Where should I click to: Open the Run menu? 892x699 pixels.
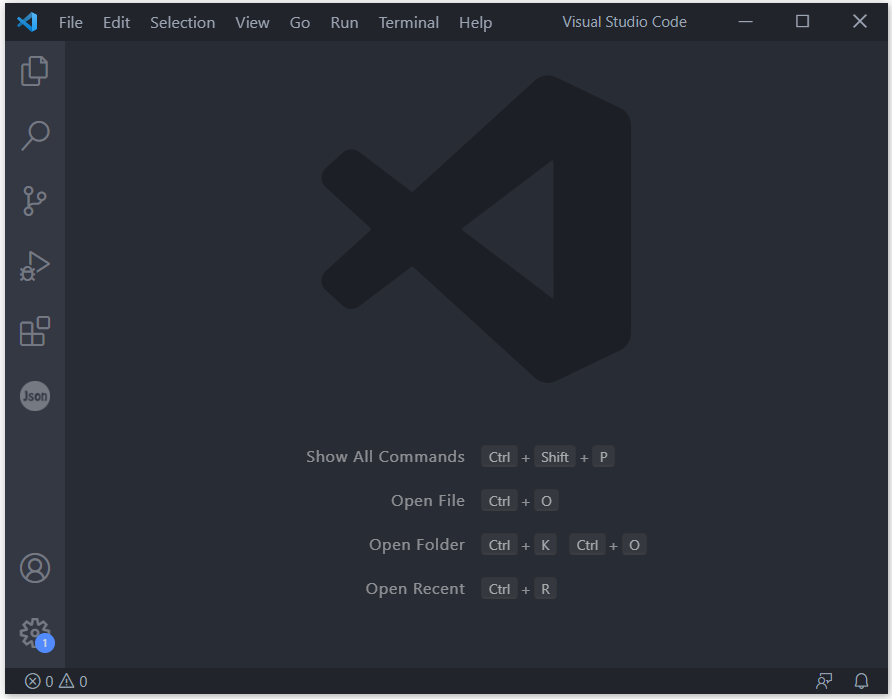344,22
